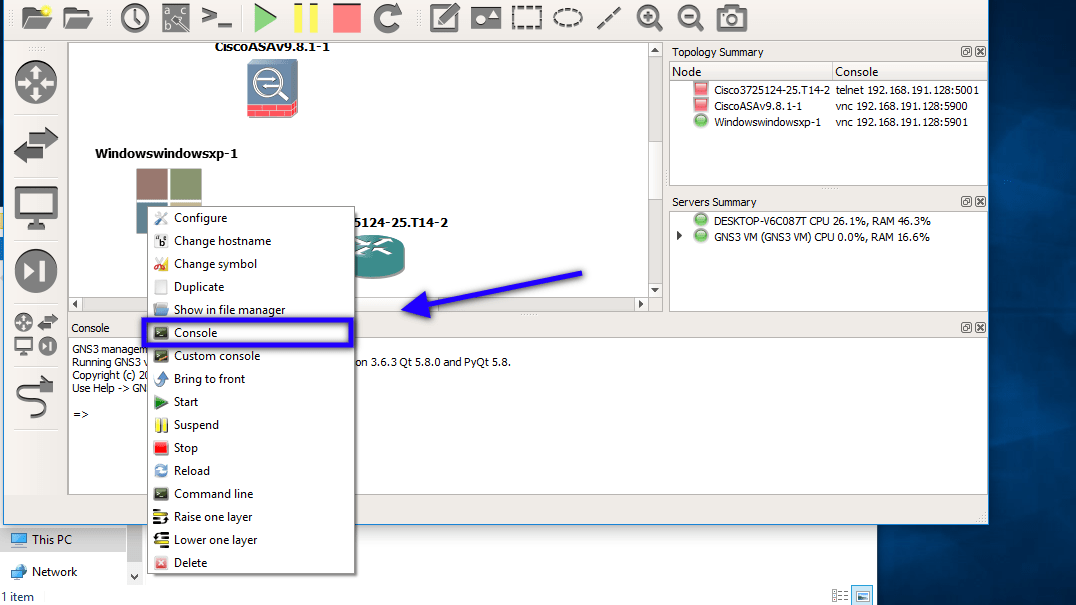Click the Zoom out magnifier icon

[x=690, y=18]
